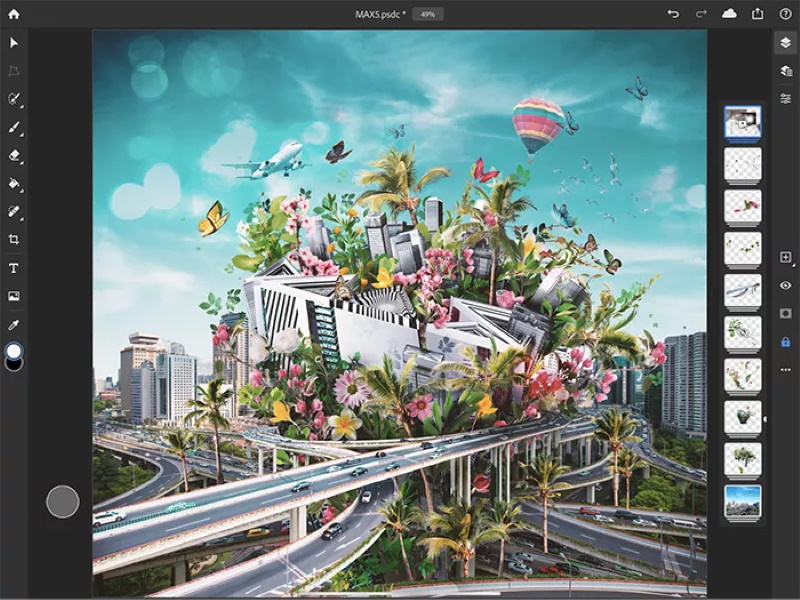Click the background black color chip

(x=14, y=364)
